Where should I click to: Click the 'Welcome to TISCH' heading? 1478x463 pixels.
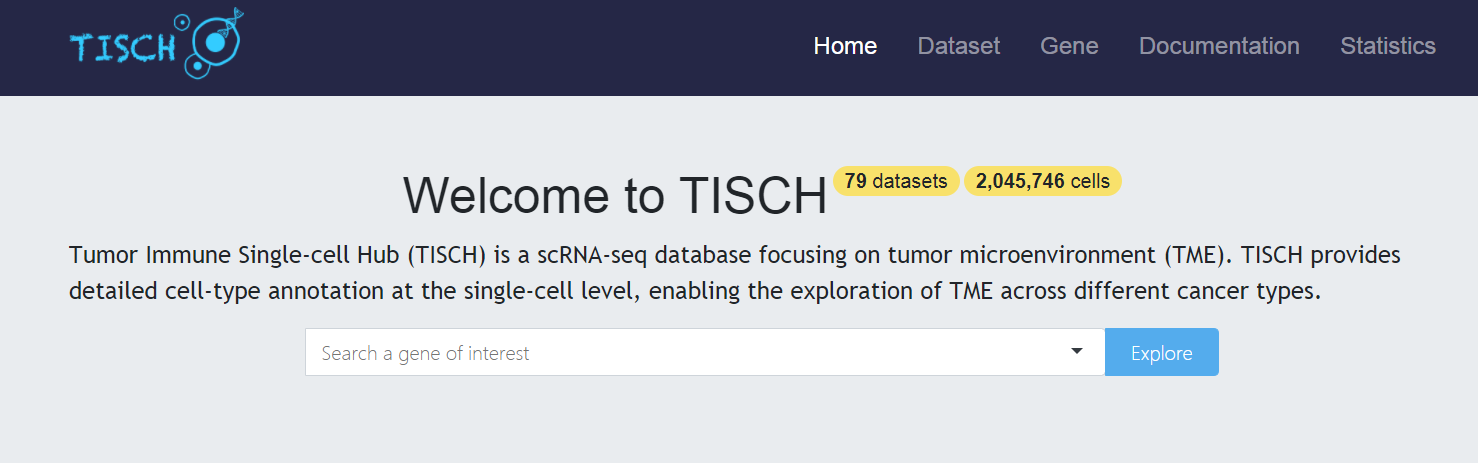pyautogui.click(x=615, y=195)
